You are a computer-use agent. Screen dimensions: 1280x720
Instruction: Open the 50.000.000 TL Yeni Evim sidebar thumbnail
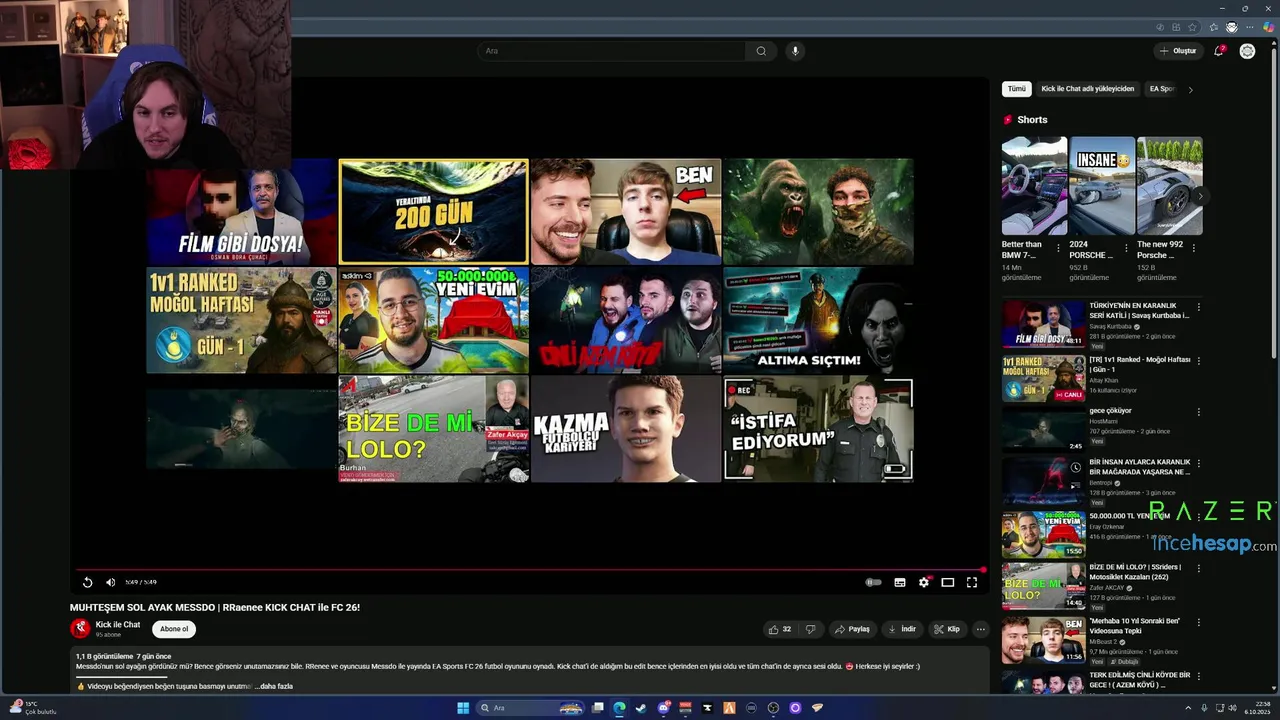(1043, 534)
